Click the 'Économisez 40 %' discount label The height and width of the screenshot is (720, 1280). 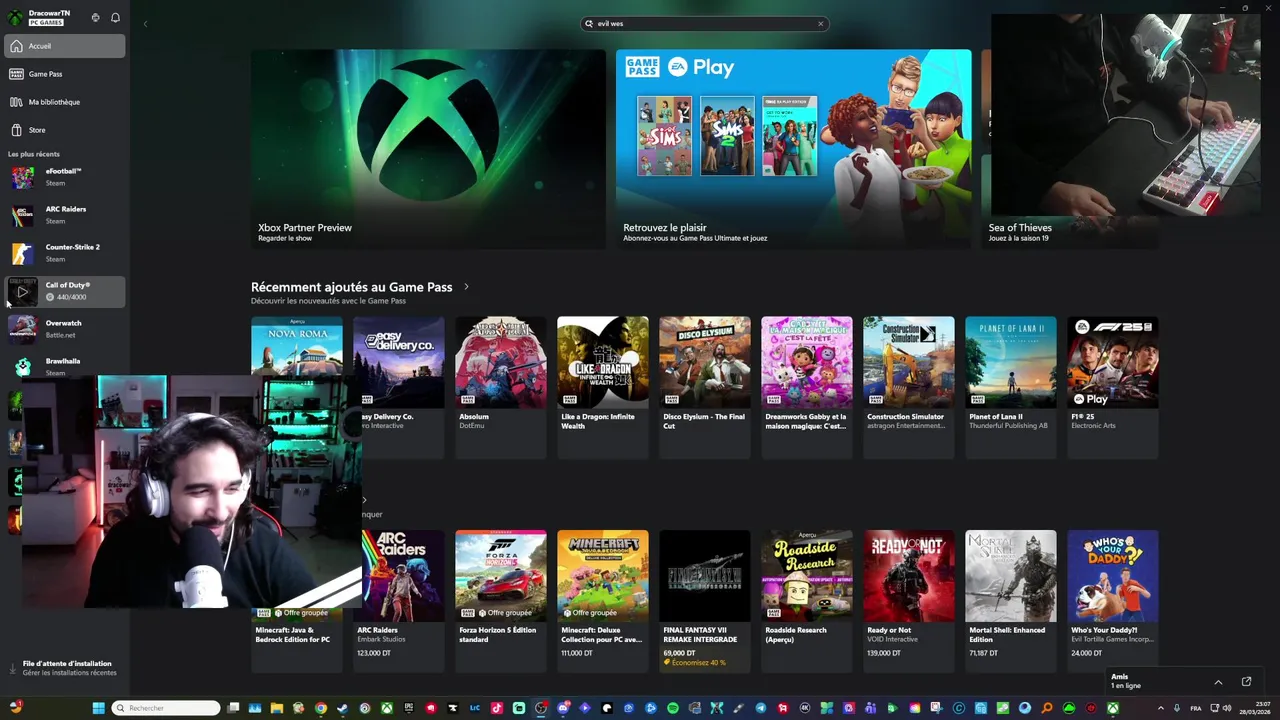click(x=695, y=662)
